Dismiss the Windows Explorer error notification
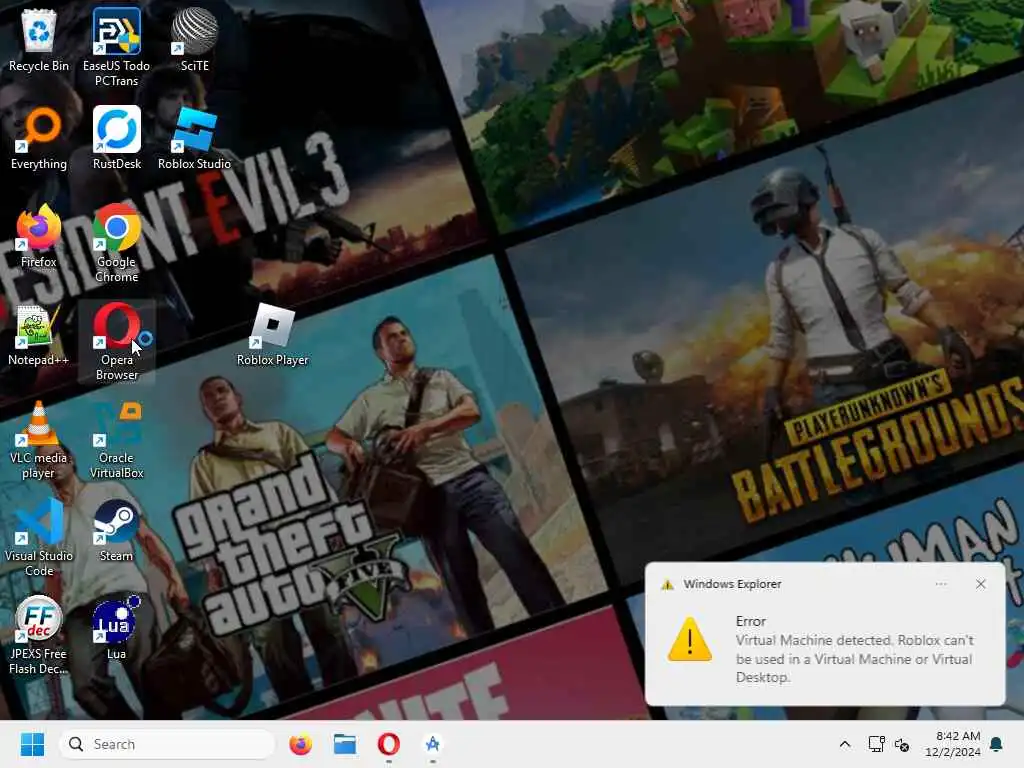Screen dimensions: 1024x768 coord(980,584)
